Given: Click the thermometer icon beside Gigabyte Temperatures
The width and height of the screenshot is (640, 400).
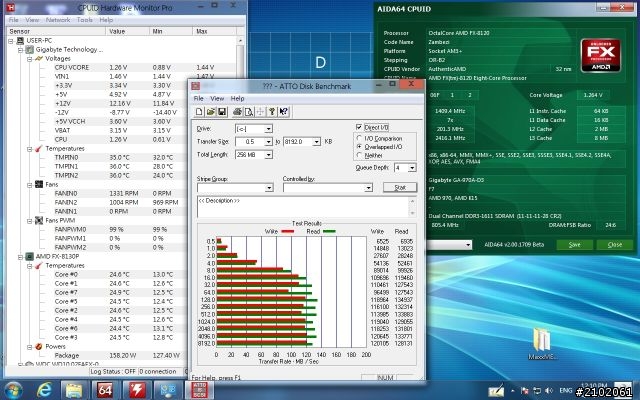Looking at the screenshot, I should click(x=39, y=149).
